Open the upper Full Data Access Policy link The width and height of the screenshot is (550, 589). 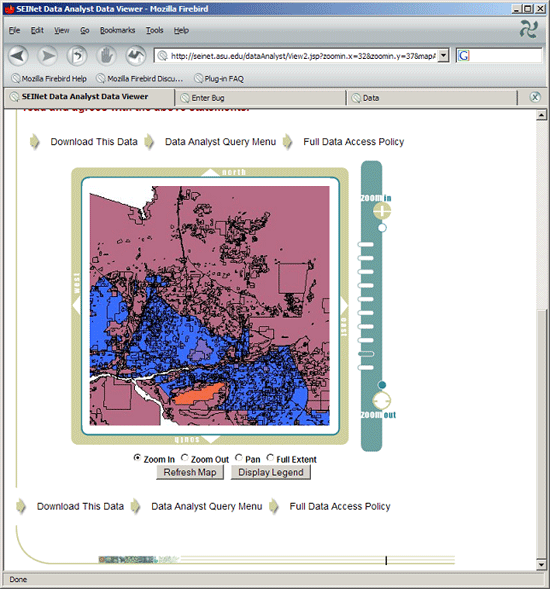(x=354, y=142)
